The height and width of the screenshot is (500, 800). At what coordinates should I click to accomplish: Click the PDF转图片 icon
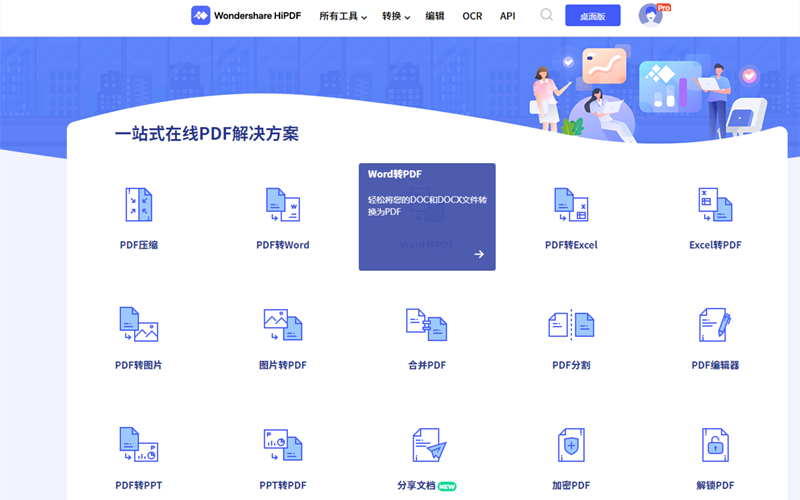click(x=138, y=324)
